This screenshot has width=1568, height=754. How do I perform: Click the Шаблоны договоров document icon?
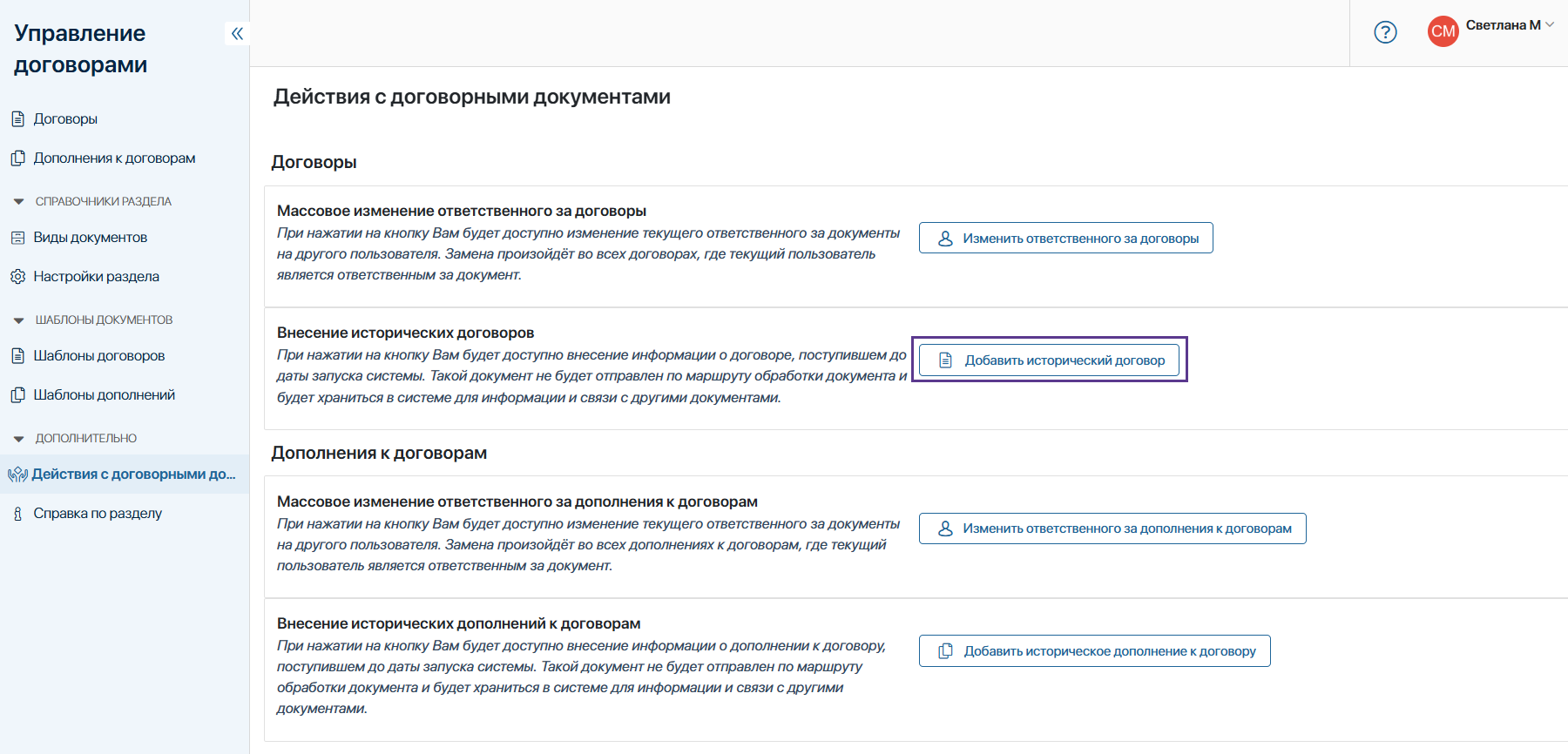pyautogui.click(x=17, y=356)
